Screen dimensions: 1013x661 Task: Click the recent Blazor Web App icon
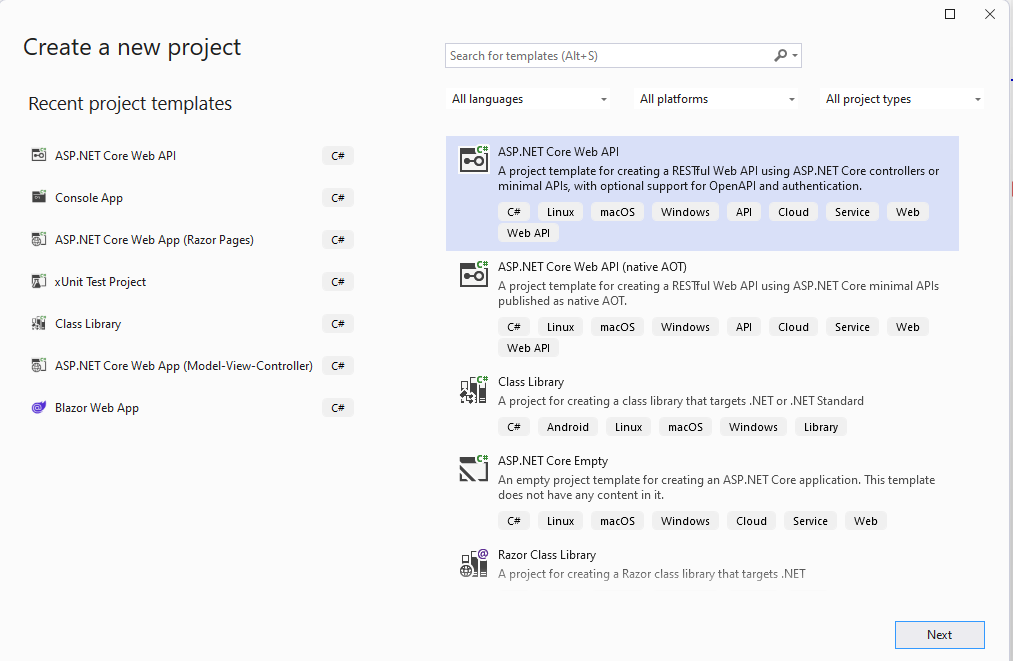pos(39,408)
